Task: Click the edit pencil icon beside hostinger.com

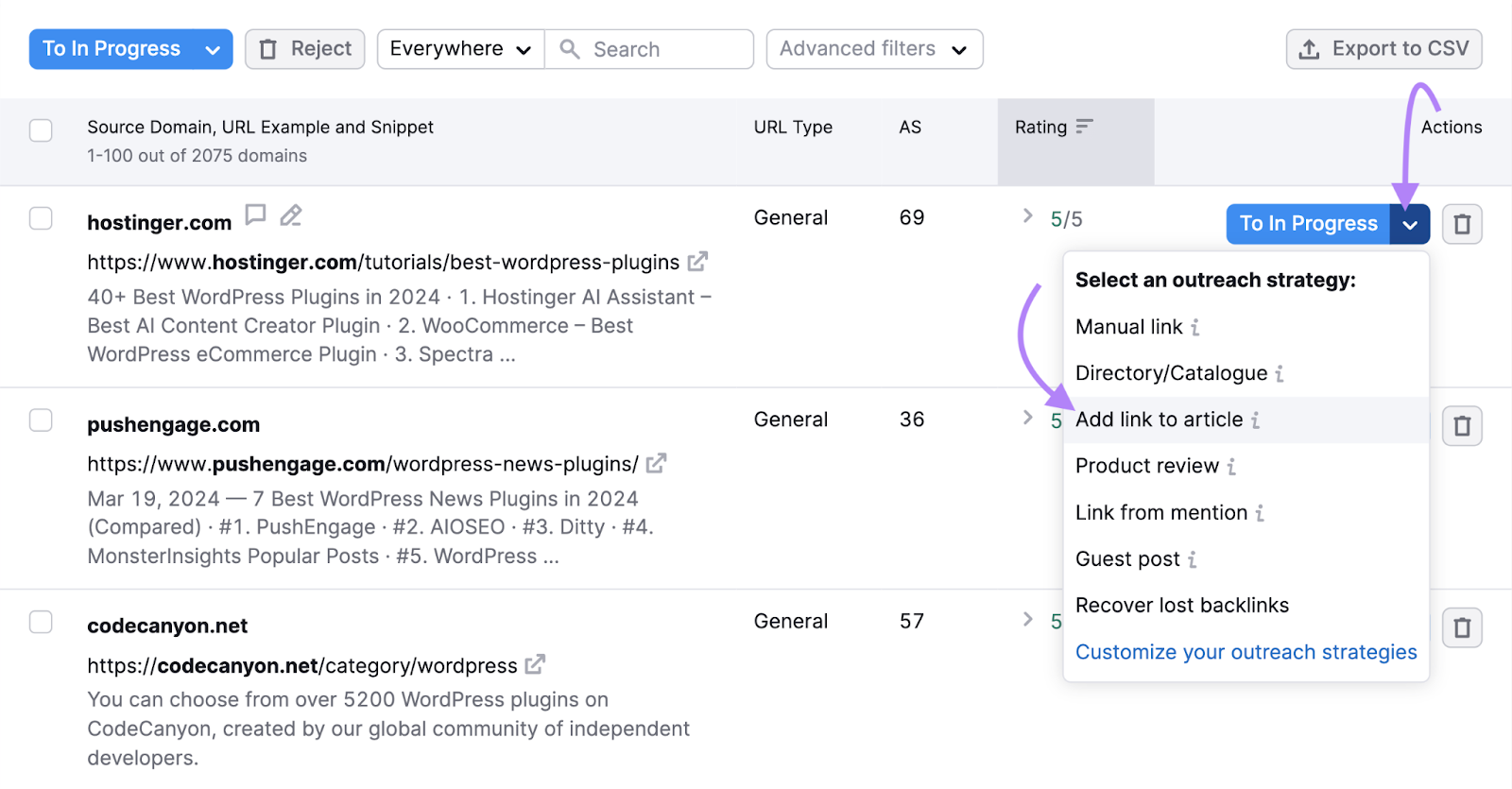Action: tap(291, 215)
